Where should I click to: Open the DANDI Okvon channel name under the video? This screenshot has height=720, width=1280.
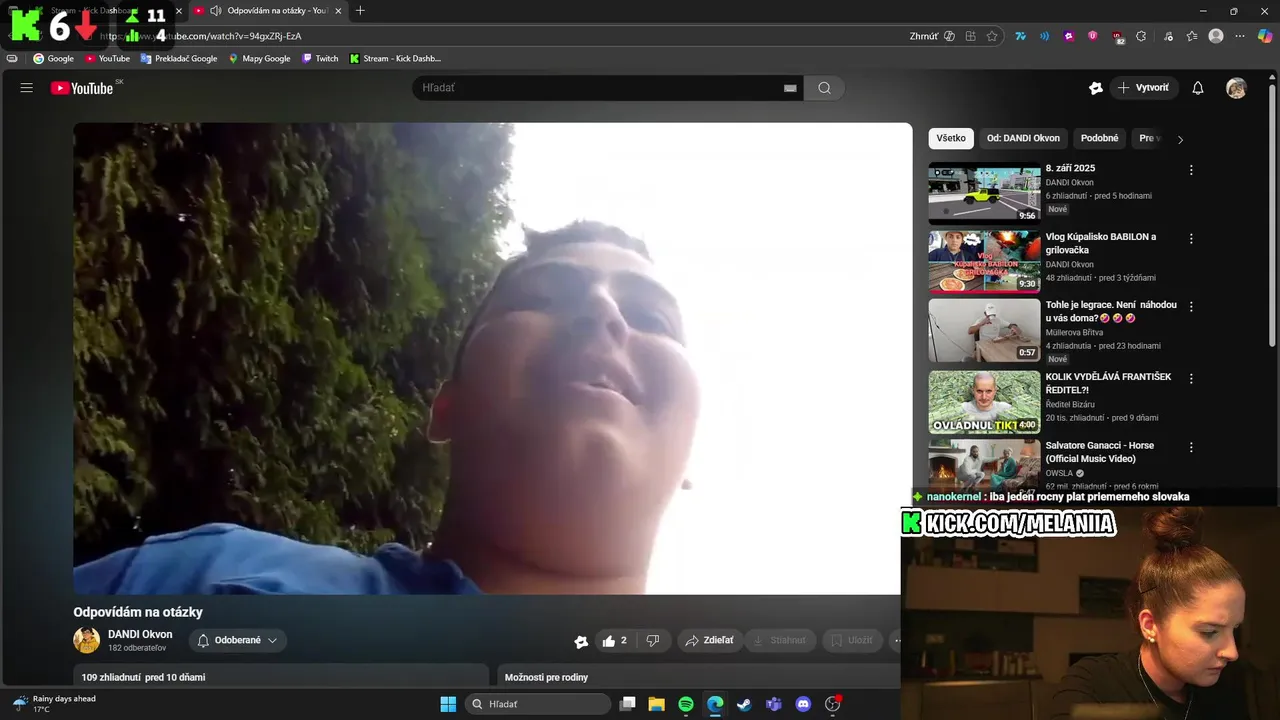[x=140, y=635]
